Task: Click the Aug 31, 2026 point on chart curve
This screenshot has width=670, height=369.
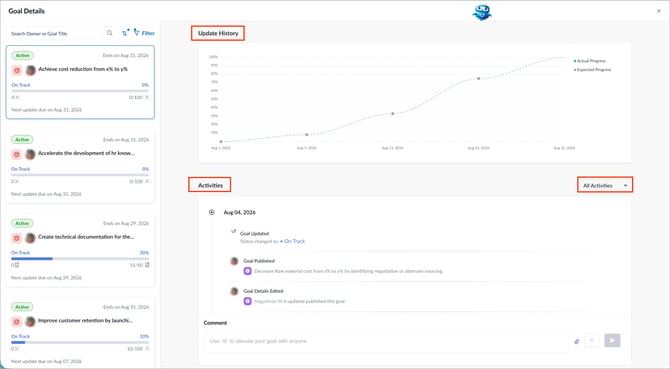Action: (x=564, y=58)
